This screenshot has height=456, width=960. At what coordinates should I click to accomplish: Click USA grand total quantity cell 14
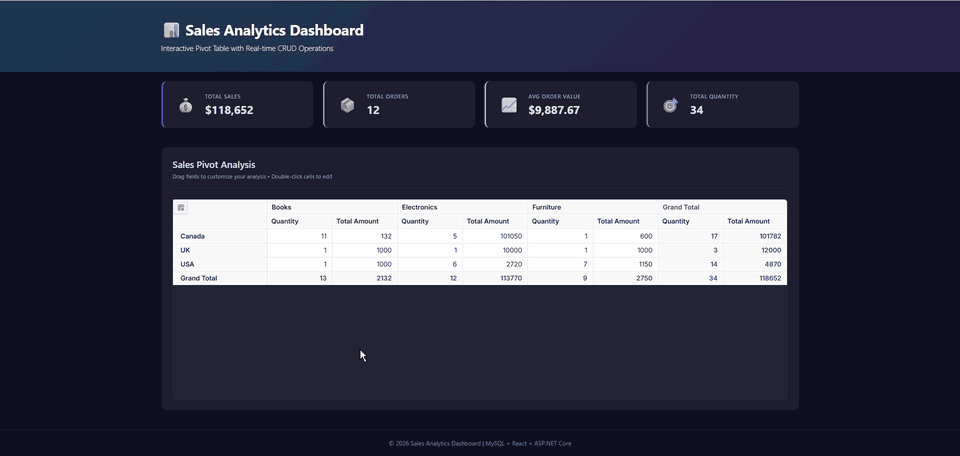[x=690, y=264]
